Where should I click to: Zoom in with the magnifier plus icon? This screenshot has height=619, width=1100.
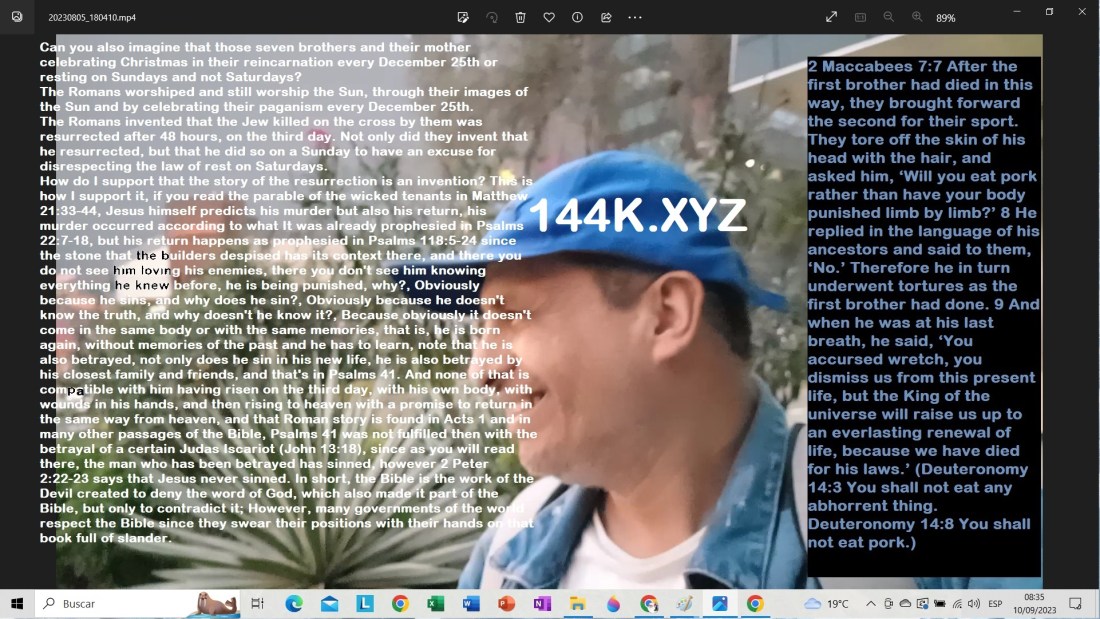917,17
